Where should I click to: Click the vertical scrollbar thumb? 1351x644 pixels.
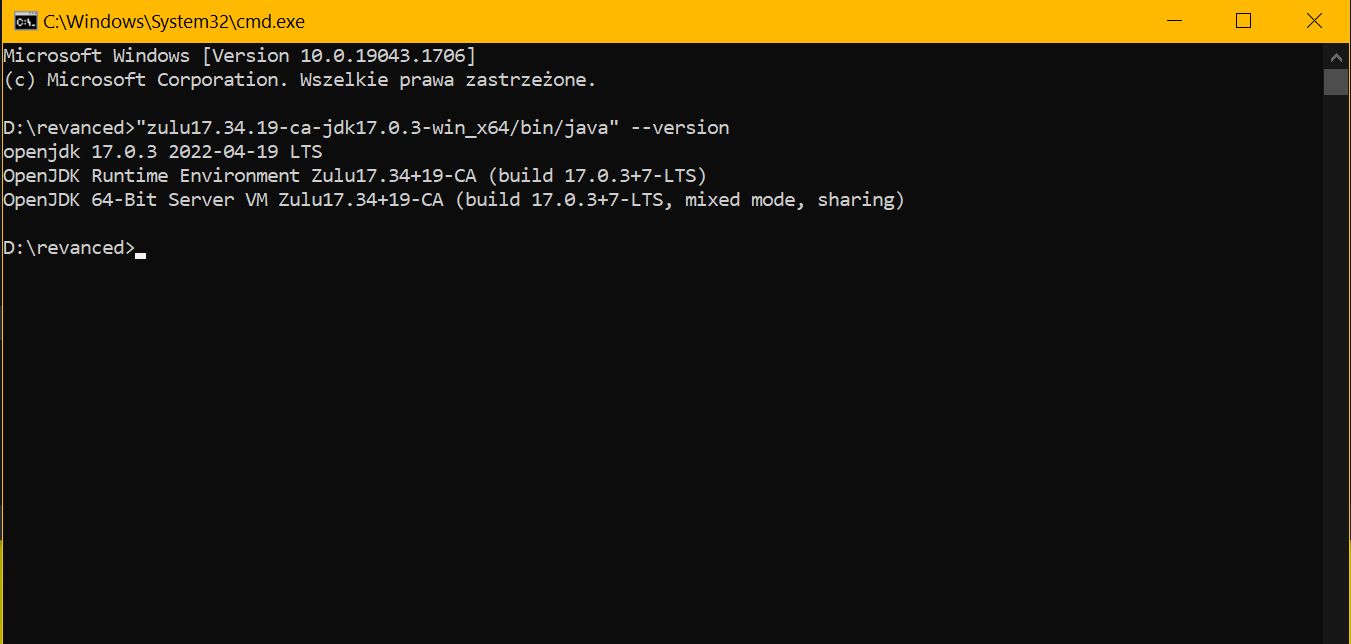coord(1336,82)
